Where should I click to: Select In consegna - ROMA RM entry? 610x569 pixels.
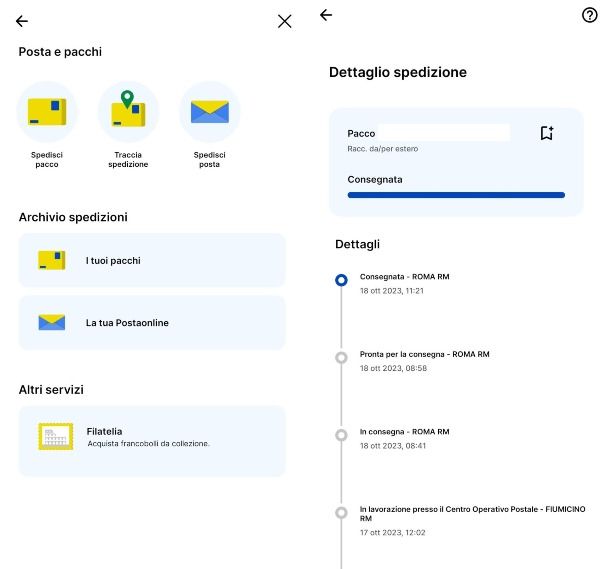(405, 432)
